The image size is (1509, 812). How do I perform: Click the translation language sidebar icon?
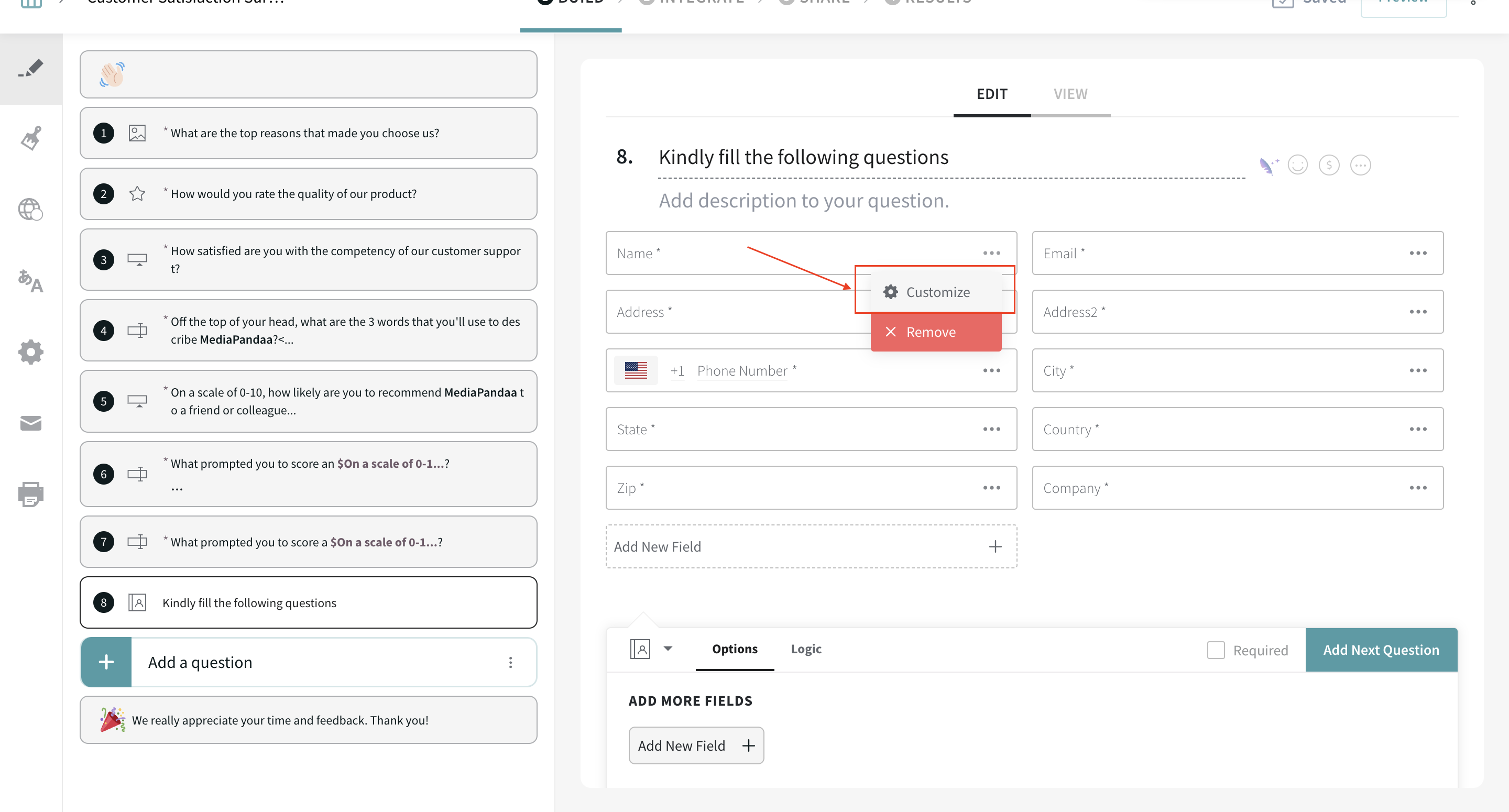[x=31, y=281]
